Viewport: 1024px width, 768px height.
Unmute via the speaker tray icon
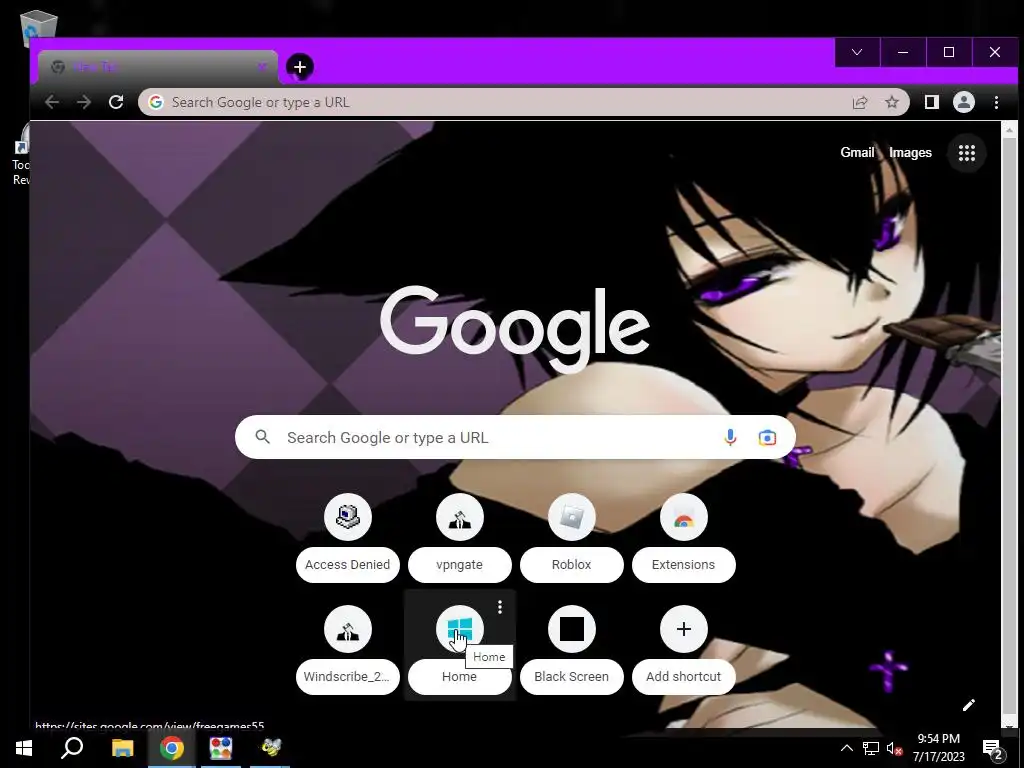[894, 748]
